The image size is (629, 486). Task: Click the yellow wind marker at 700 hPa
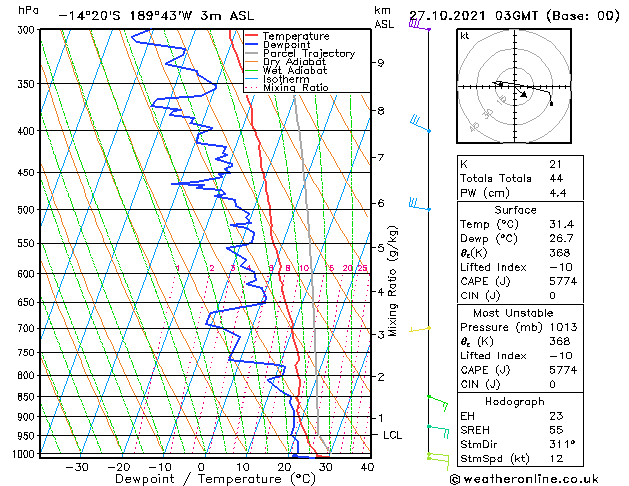(427, 328)
